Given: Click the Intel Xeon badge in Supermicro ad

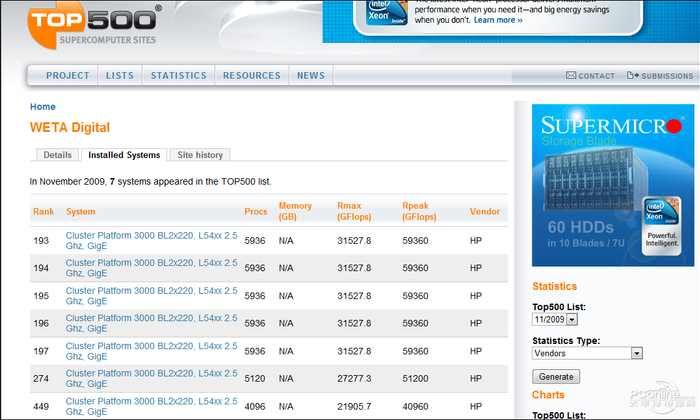Looking at the screenshot, I should (662, 226).
